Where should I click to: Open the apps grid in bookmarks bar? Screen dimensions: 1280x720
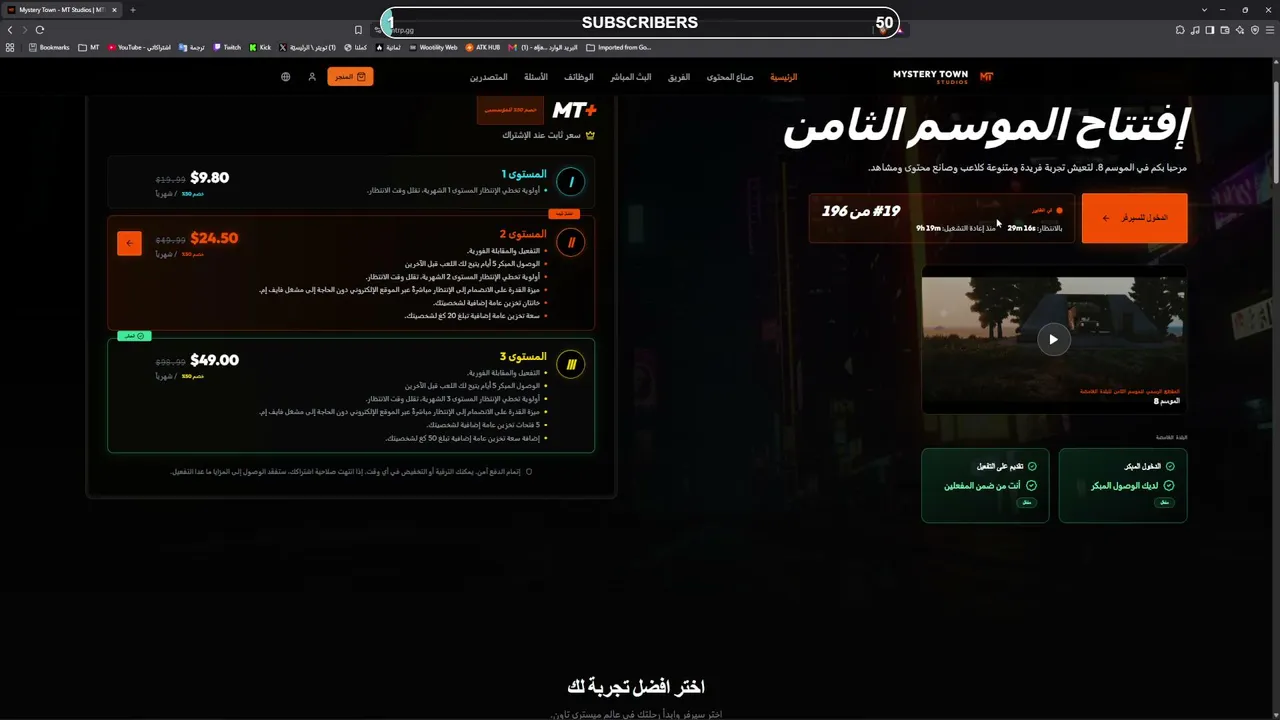[10, 47]
